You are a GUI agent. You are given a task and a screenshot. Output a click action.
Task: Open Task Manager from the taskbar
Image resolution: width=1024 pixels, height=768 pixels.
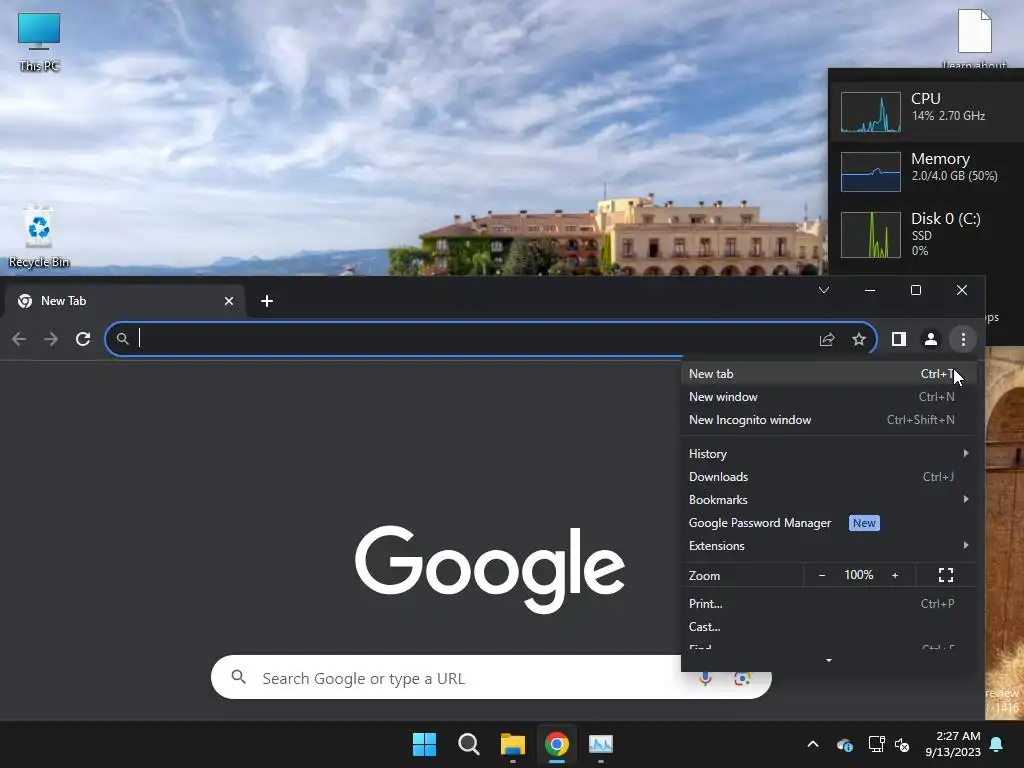(601, 744)
